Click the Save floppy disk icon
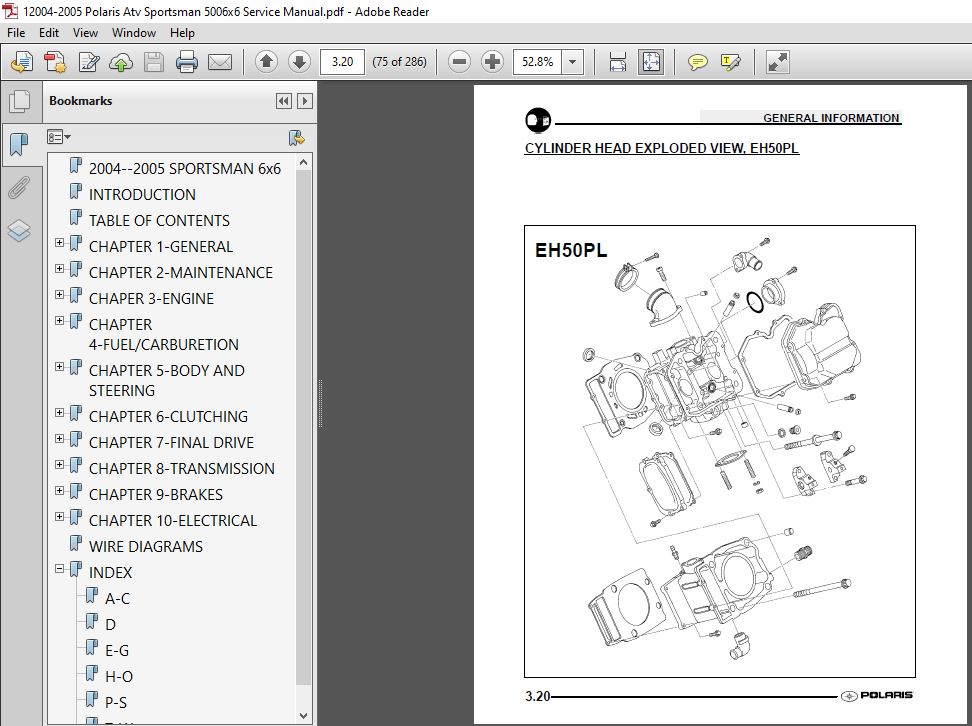Screen dimensions: 972x726 (x=154, y=62)
